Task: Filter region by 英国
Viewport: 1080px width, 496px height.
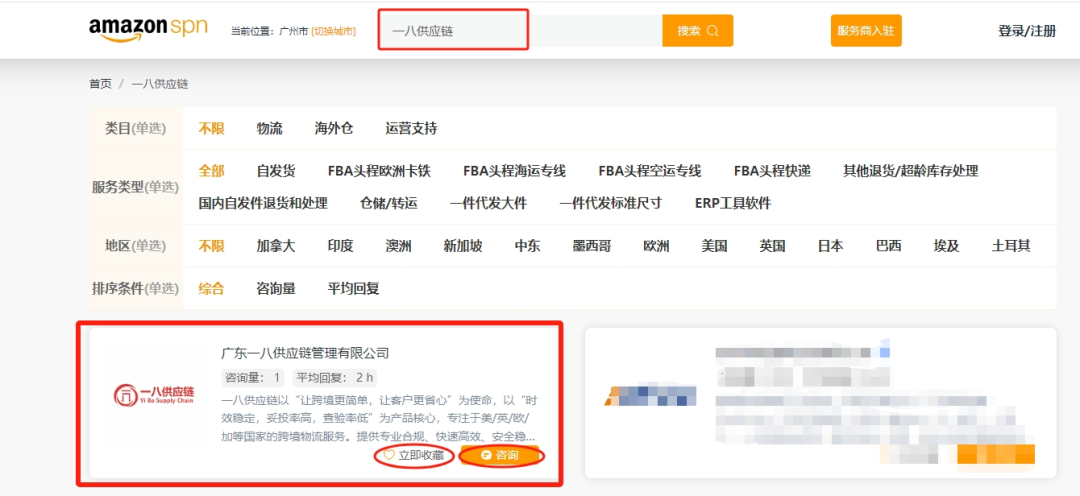Action: click(772, 246)
